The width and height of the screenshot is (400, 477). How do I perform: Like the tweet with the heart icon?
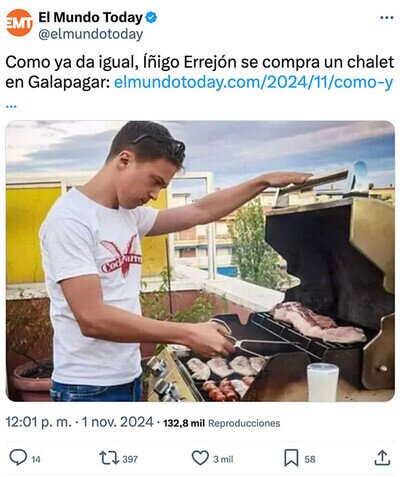click(x=200, y=458)
